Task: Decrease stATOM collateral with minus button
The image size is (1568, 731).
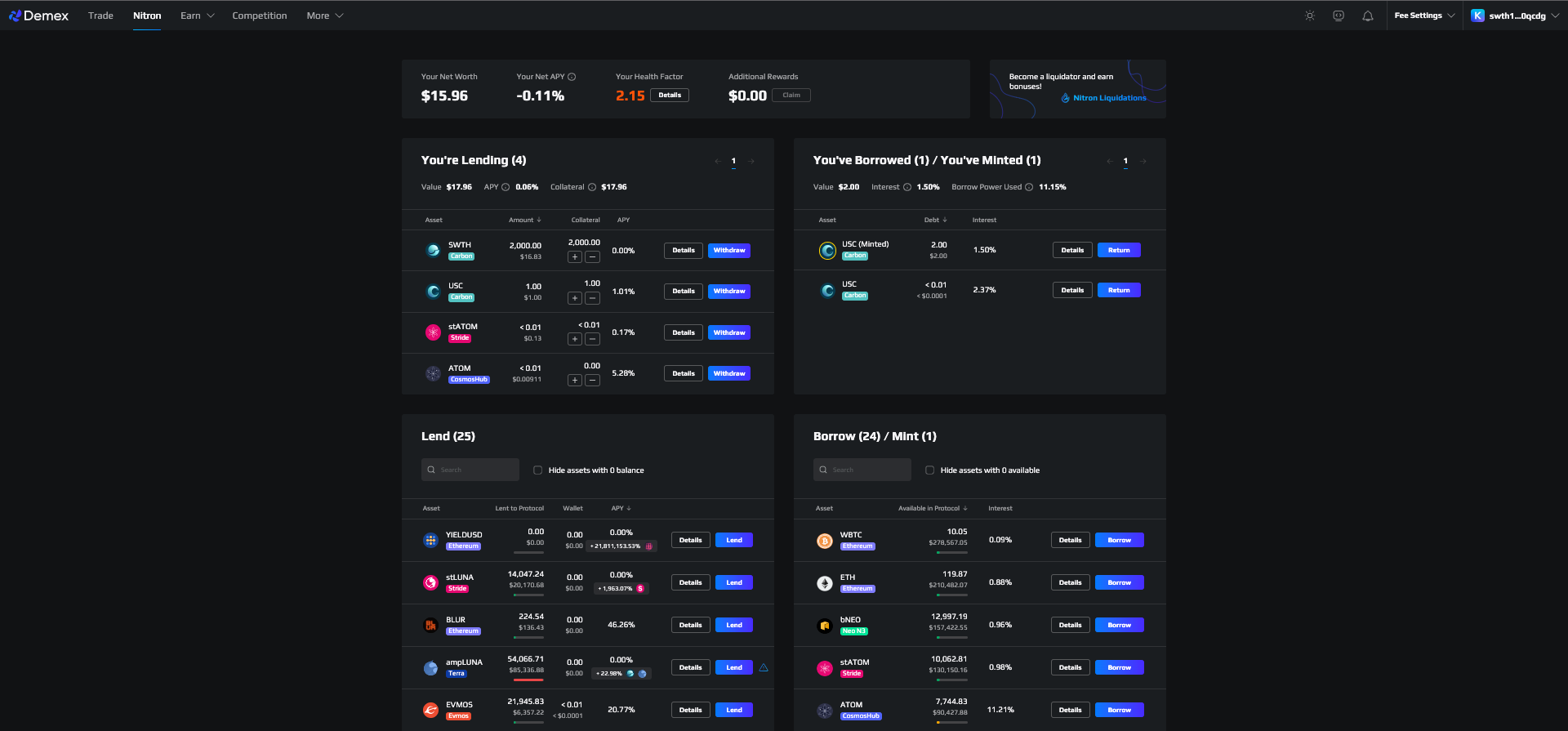Action: click(593, 339)
